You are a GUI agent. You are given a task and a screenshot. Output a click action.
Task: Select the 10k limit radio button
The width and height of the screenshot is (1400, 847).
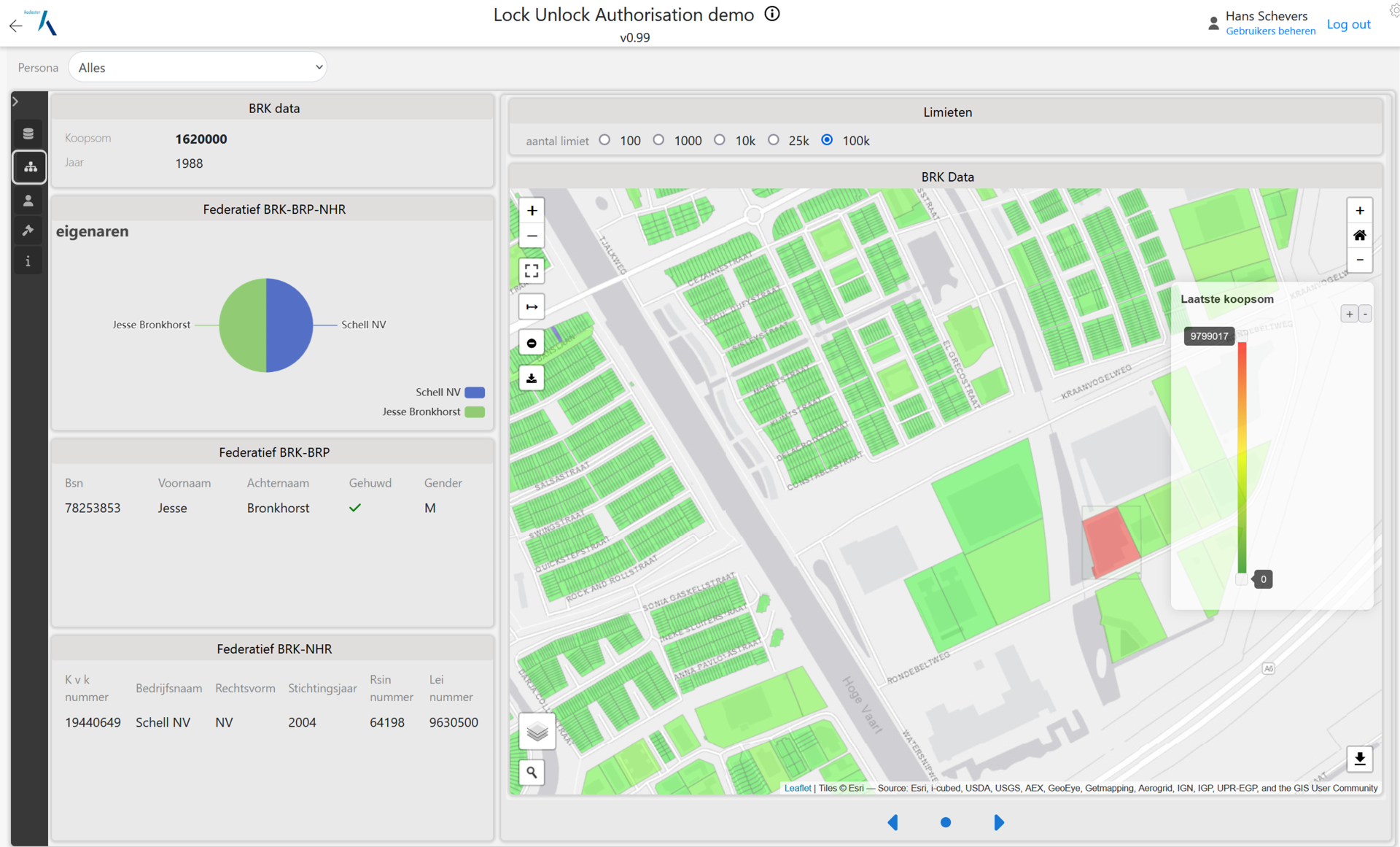(x=720, y=140)
